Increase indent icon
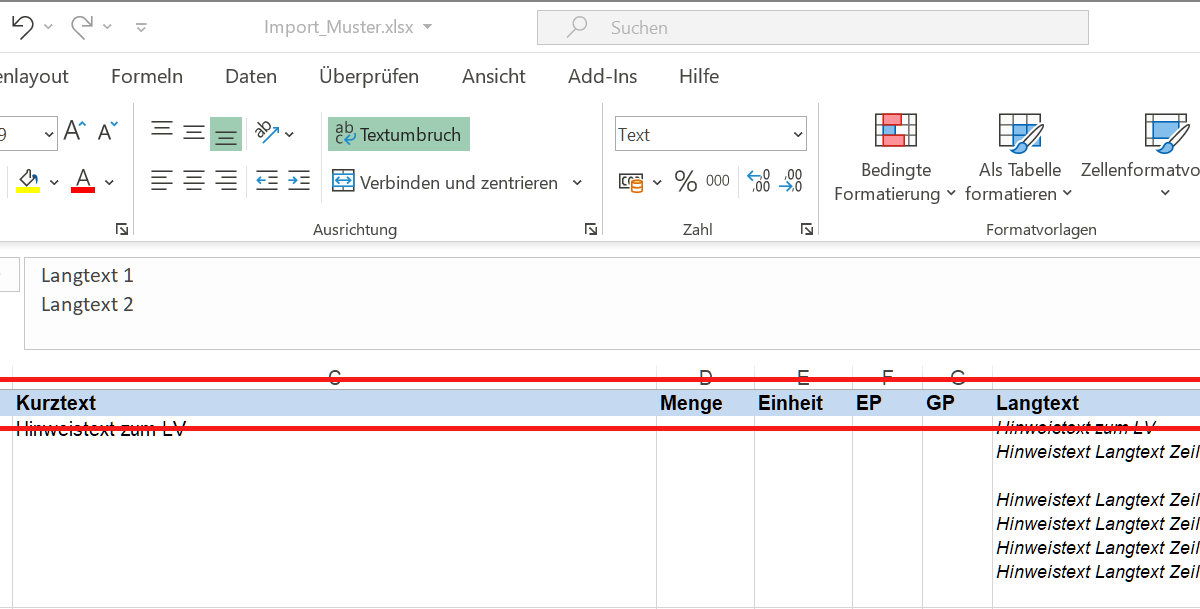 tap(299, 181)
